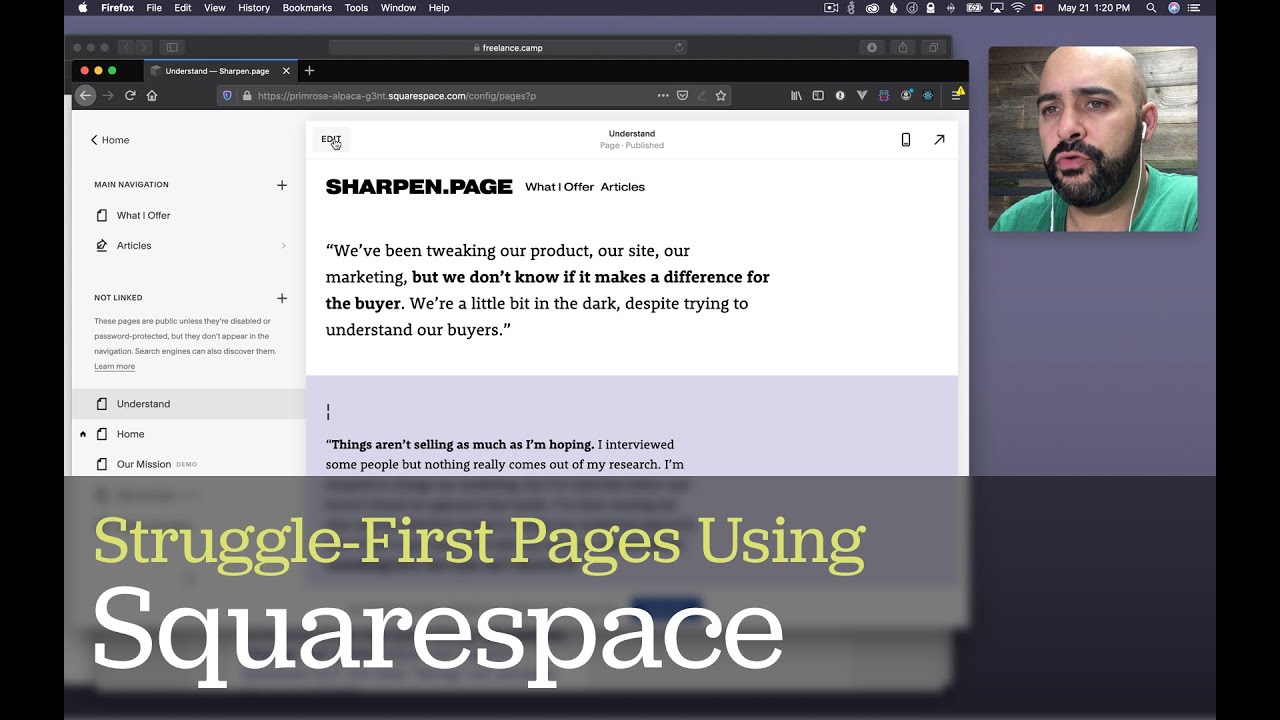Click the date and time in menu bar
The height and width of the screenshot is (720, 1280).
pos(1094,8)
